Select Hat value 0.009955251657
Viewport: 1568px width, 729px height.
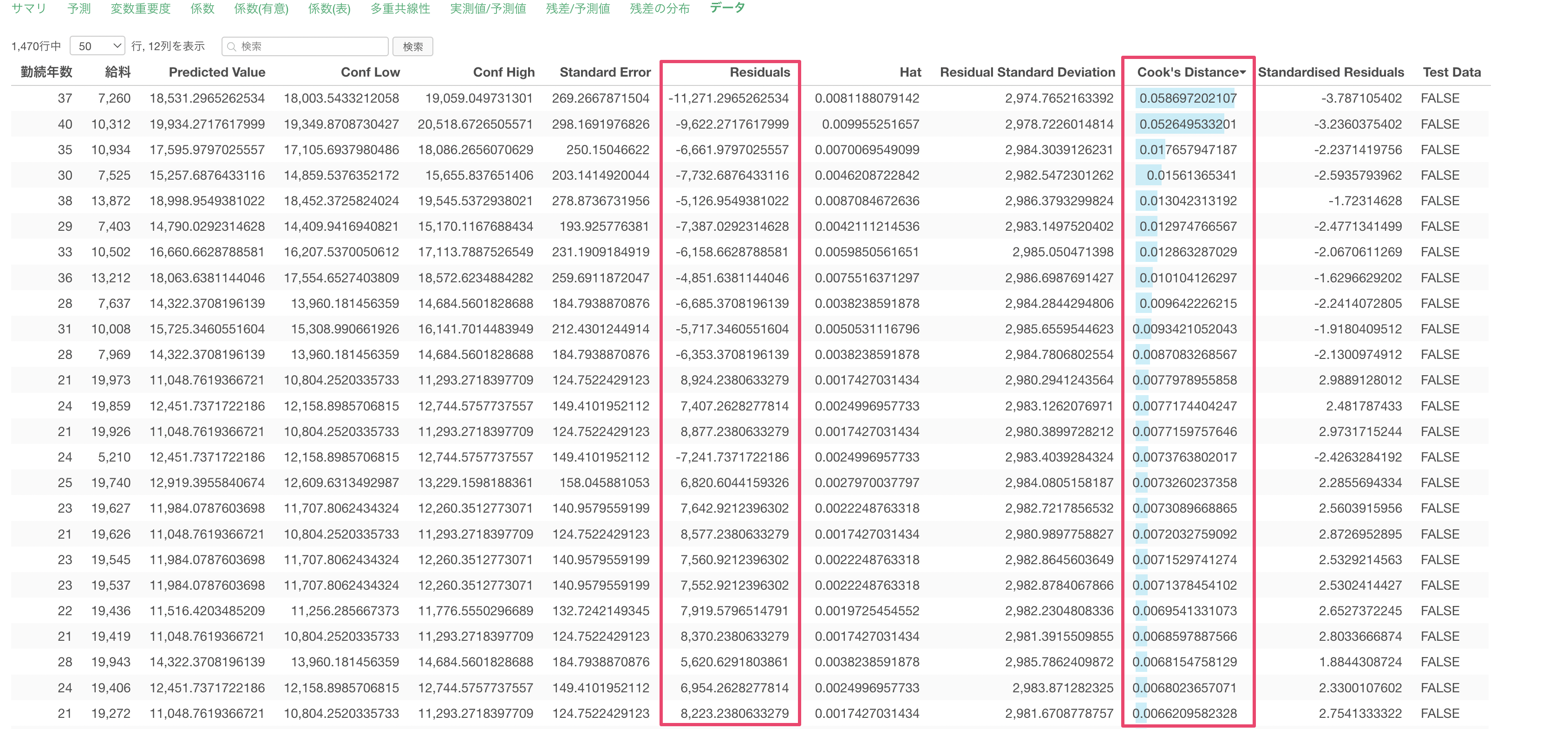pyautogui.click(x=870, y=124)
